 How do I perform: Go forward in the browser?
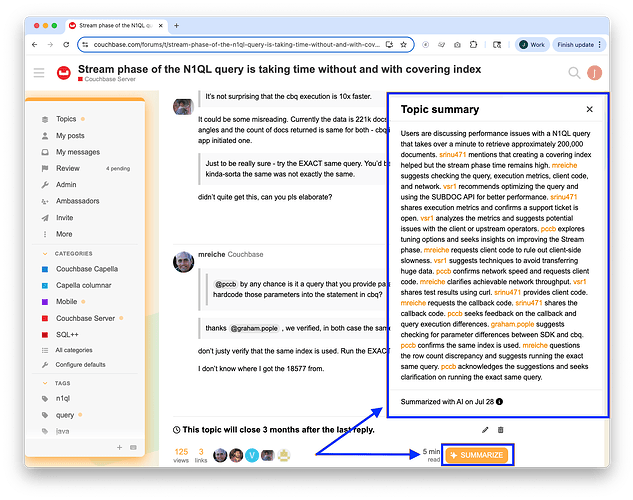coord(50,45)
